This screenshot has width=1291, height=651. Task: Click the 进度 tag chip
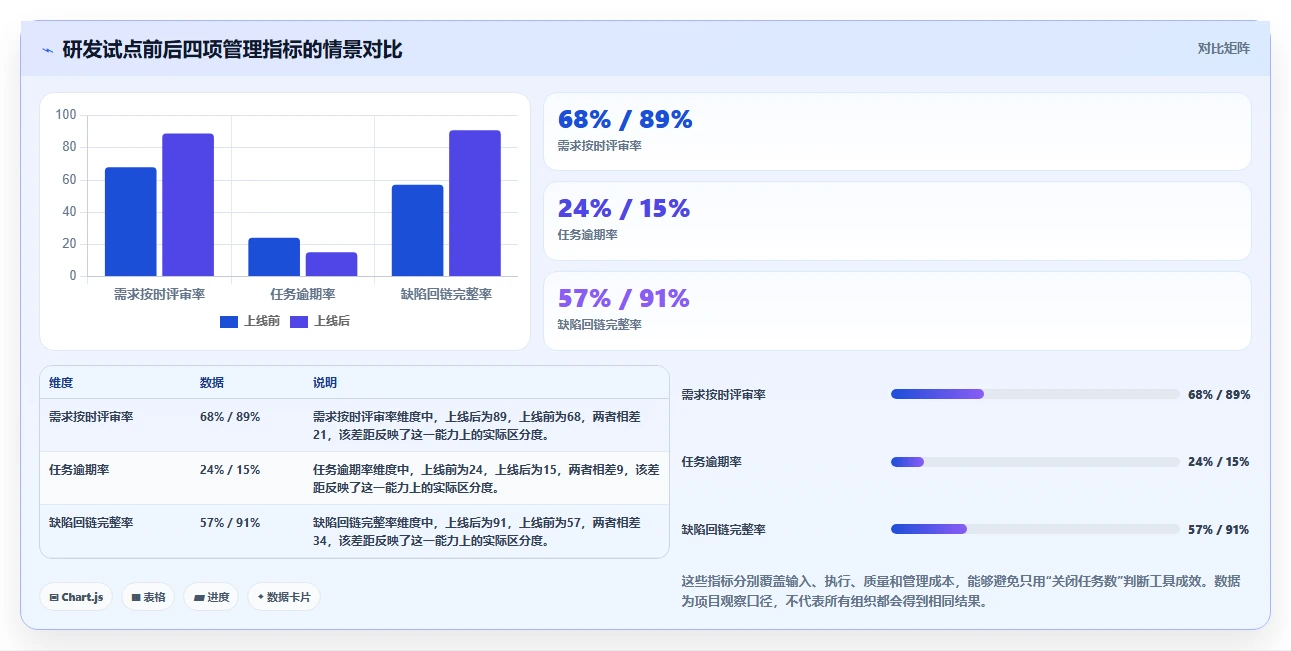pos(211,597)
